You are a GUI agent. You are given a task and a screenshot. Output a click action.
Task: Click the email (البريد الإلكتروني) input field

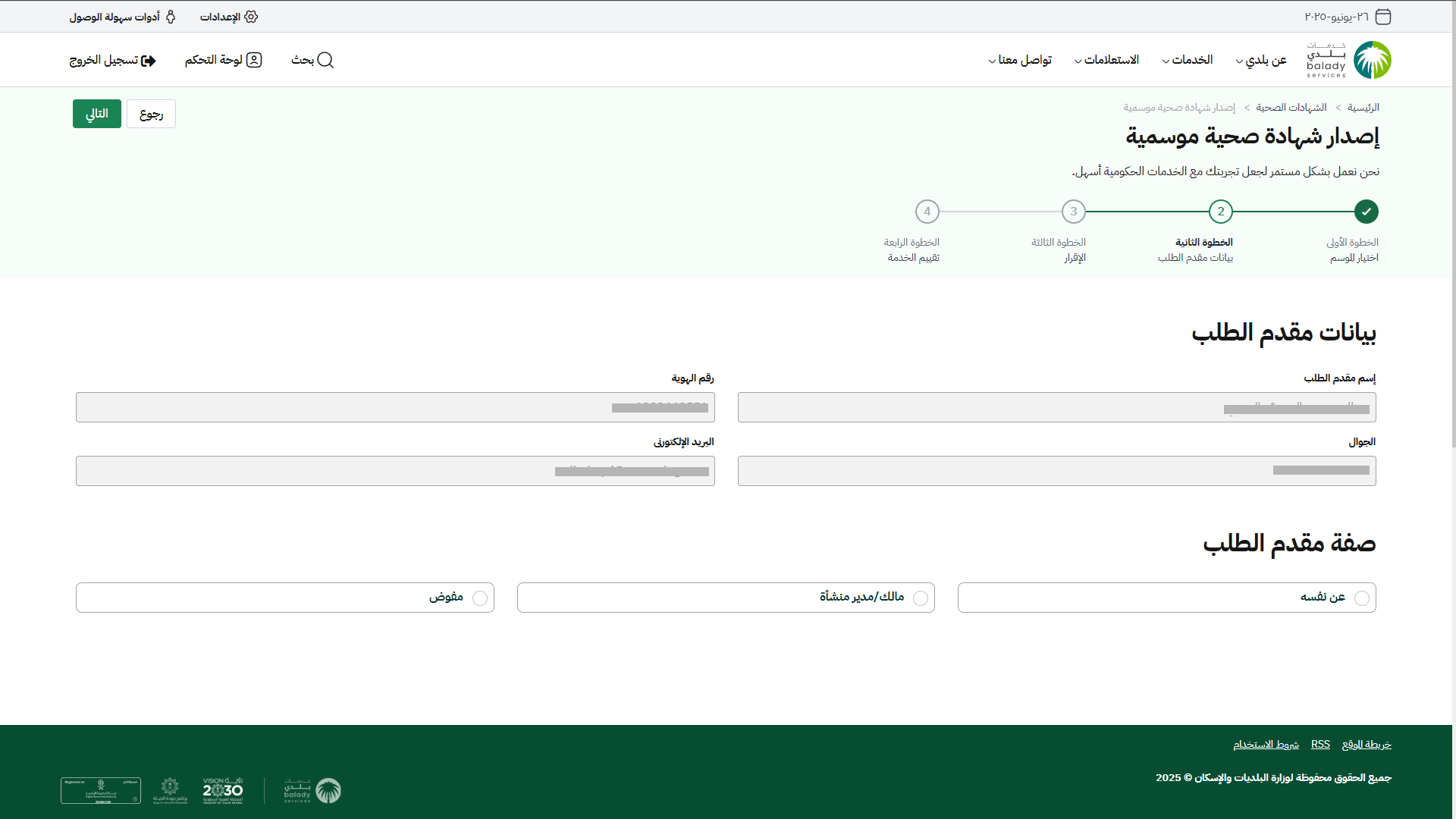click(394, 471)
